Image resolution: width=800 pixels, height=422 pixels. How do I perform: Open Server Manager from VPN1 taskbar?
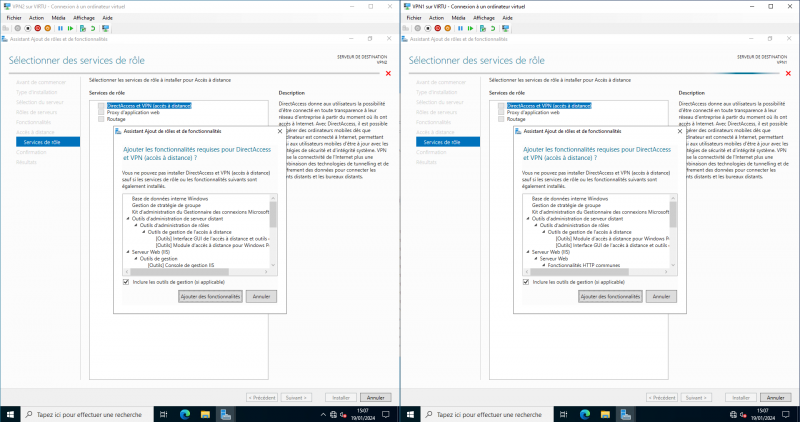(626, 414)
